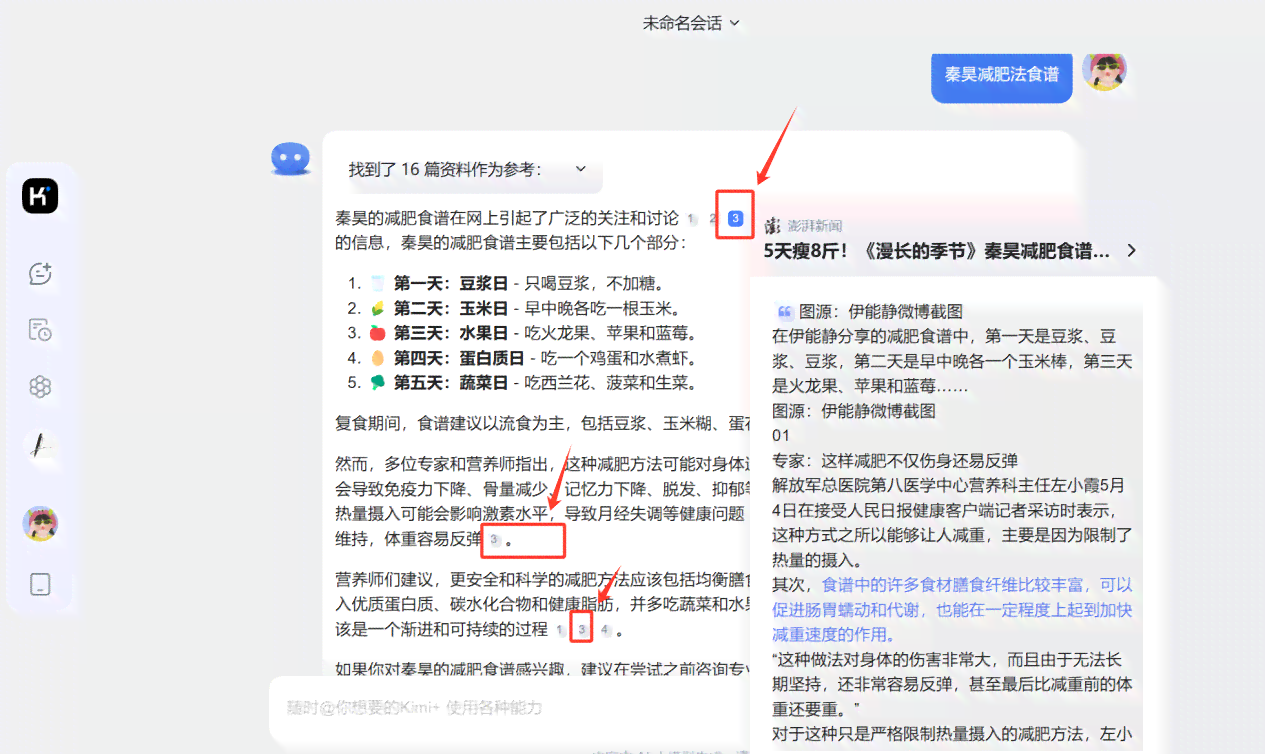Click the paragraph starting 复食期间

pyautogui.click(x=542, y=424)
